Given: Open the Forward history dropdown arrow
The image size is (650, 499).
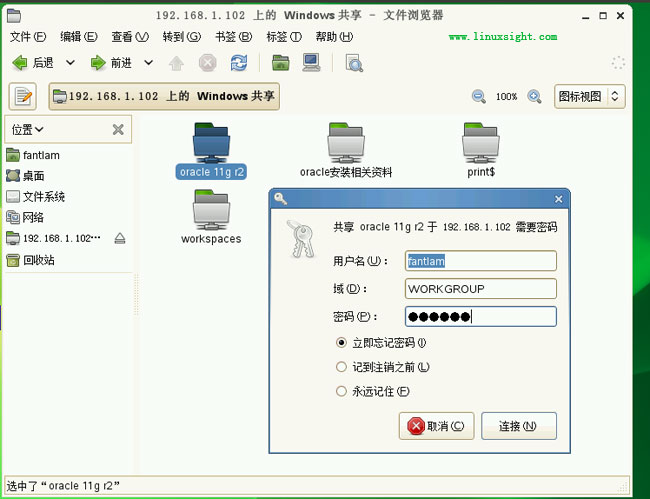Looking at the screenshot, I should 148,63.
